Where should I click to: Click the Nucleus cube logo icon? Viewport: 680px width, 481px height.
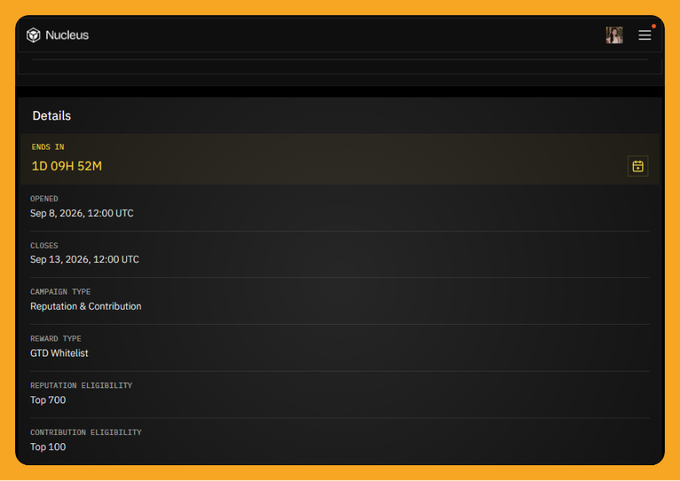pyautogui.click(x=33, y=35)
